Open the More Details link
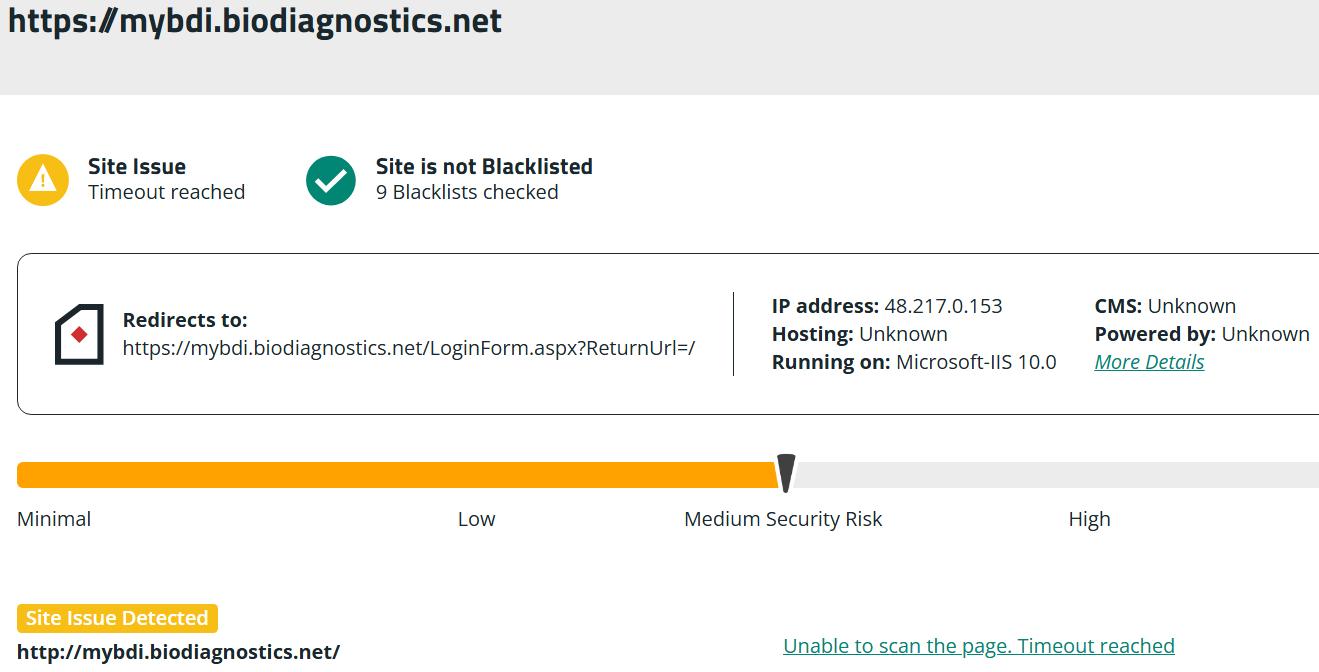This screenshot has height=672, width=1319. [1149, 362]
